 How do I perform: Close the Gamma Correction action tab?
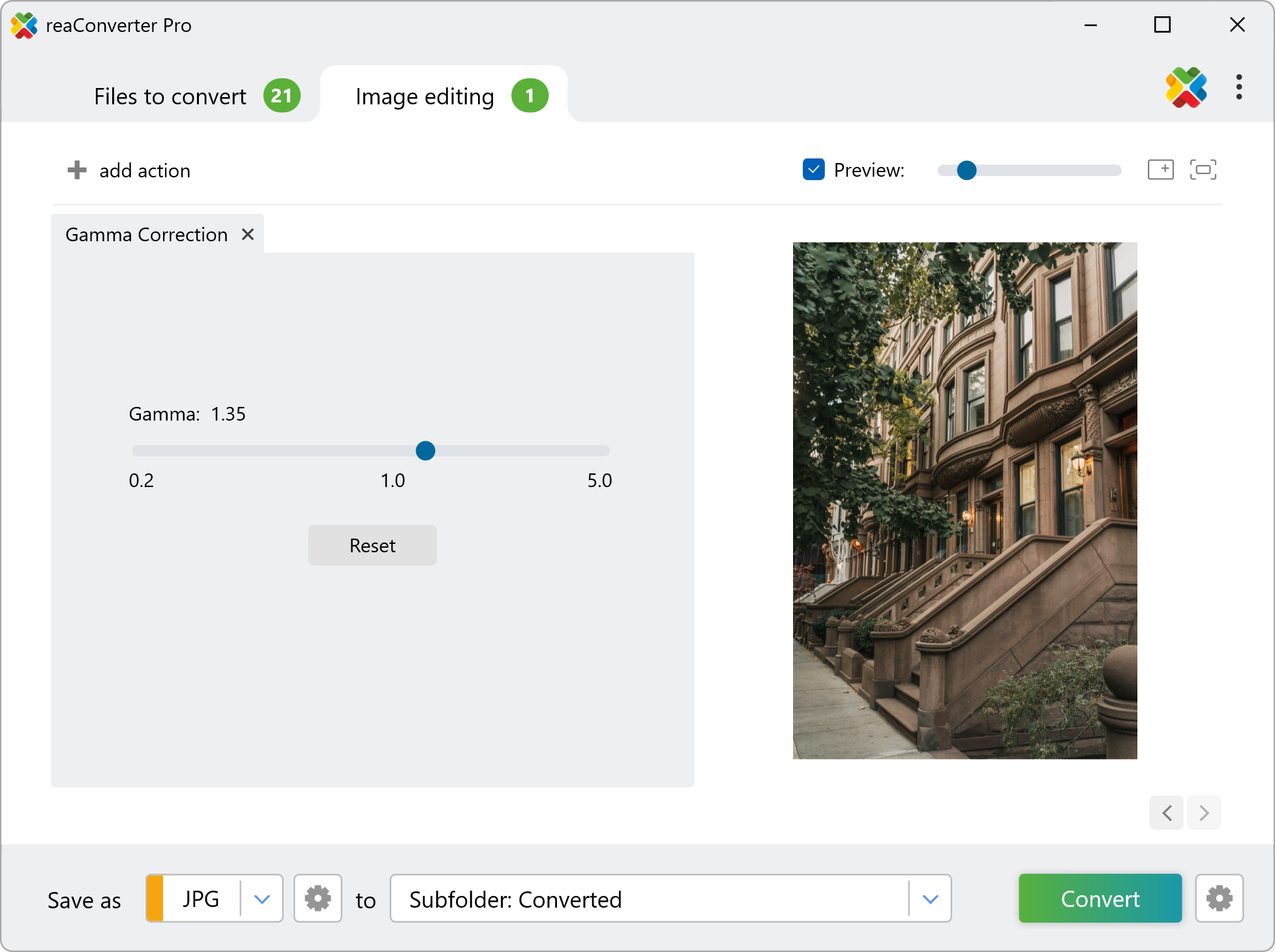pos(248,234)
